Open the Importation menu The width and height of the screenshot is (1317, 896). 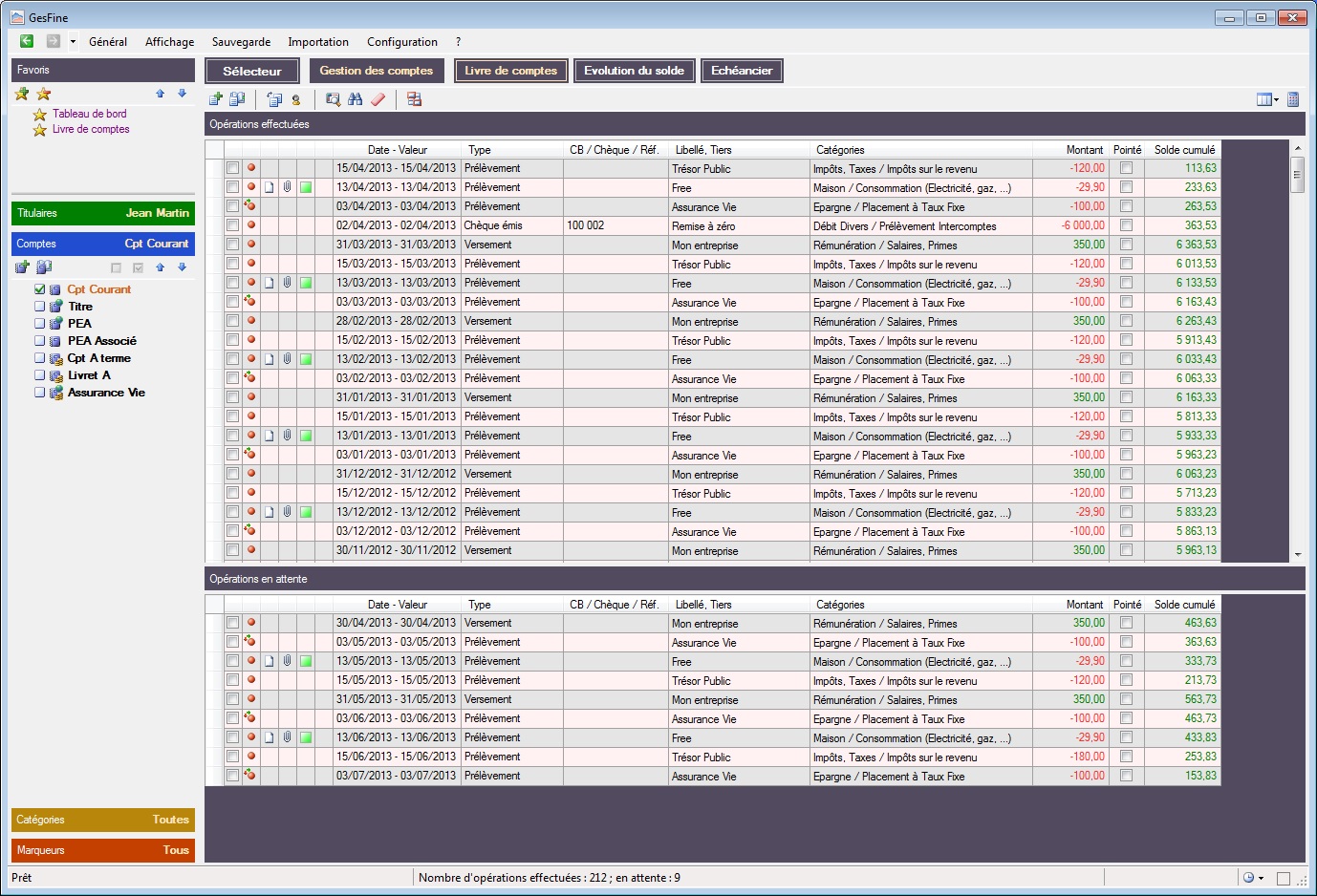pyautogui.click(x=317, y=42)
